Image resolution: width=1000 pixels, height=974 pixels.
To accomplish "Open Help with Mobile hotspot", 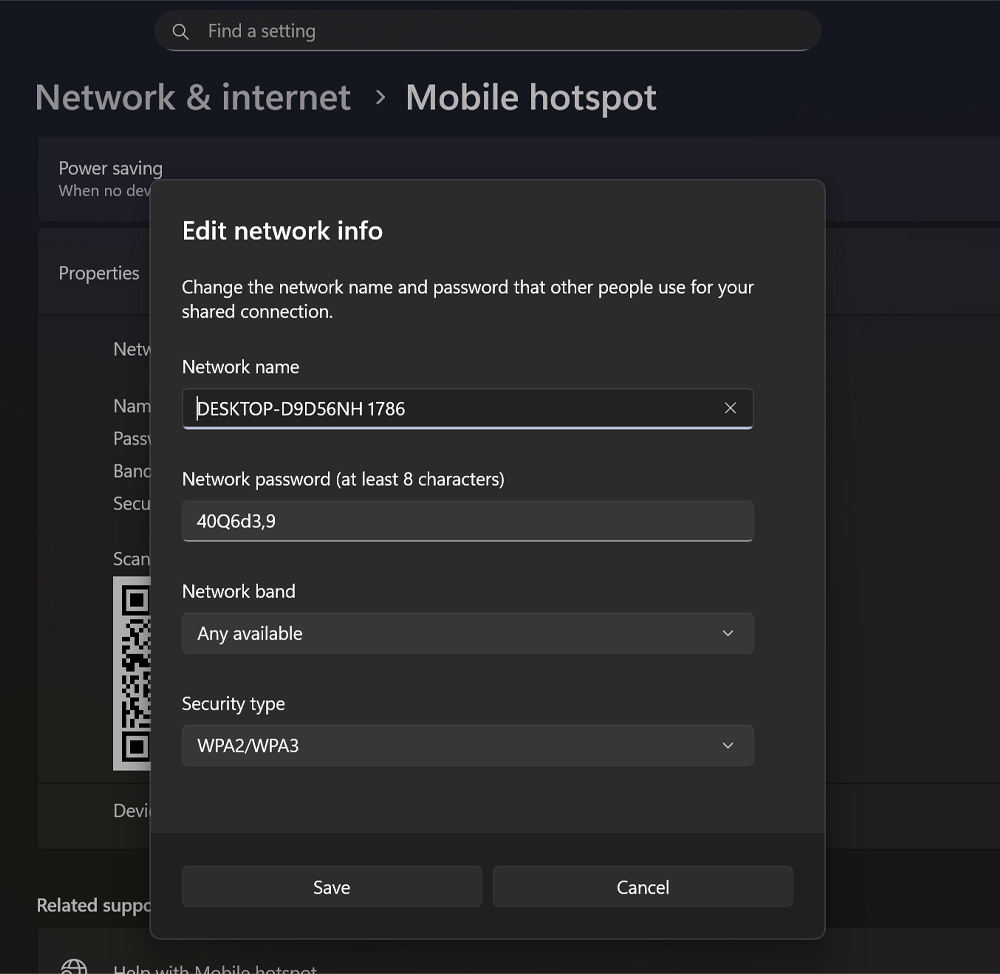I will (x=216, y=966).
